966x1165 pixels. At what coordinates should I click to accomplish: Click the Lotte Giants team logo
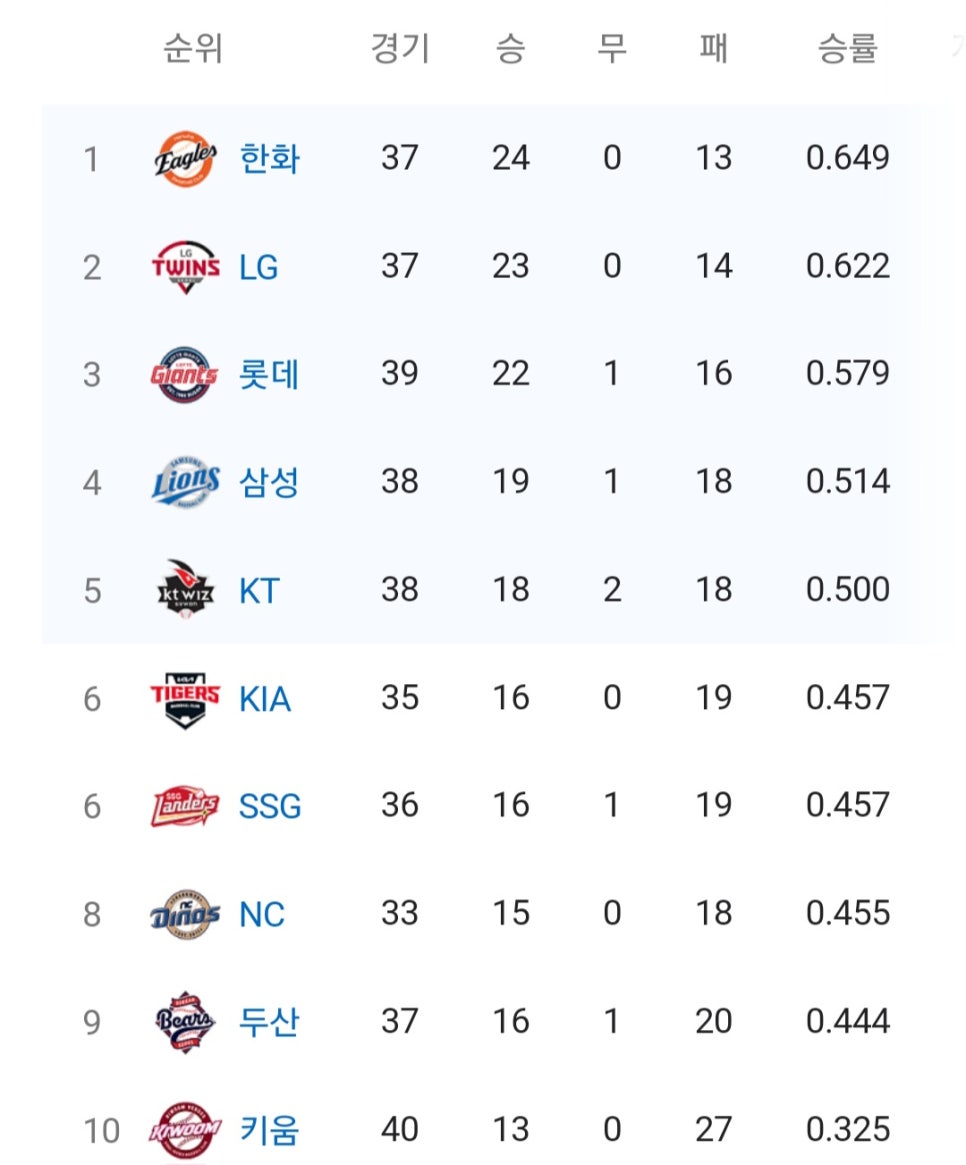(x=184, y=374)
